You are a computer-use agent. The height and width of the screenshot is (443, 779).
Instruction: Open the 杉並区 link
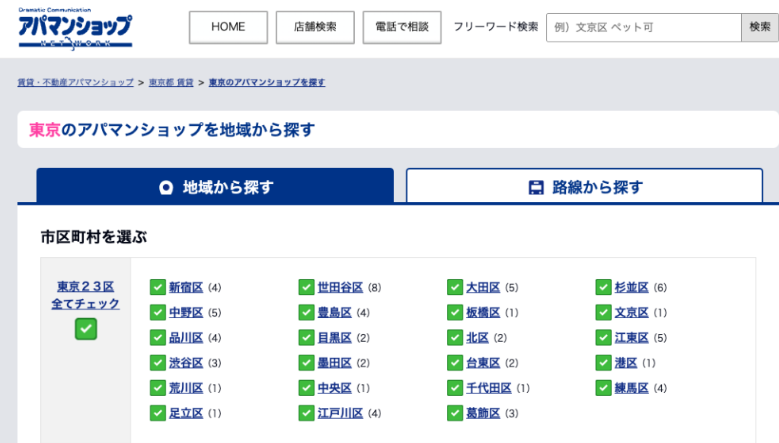[x=631, y=288]
